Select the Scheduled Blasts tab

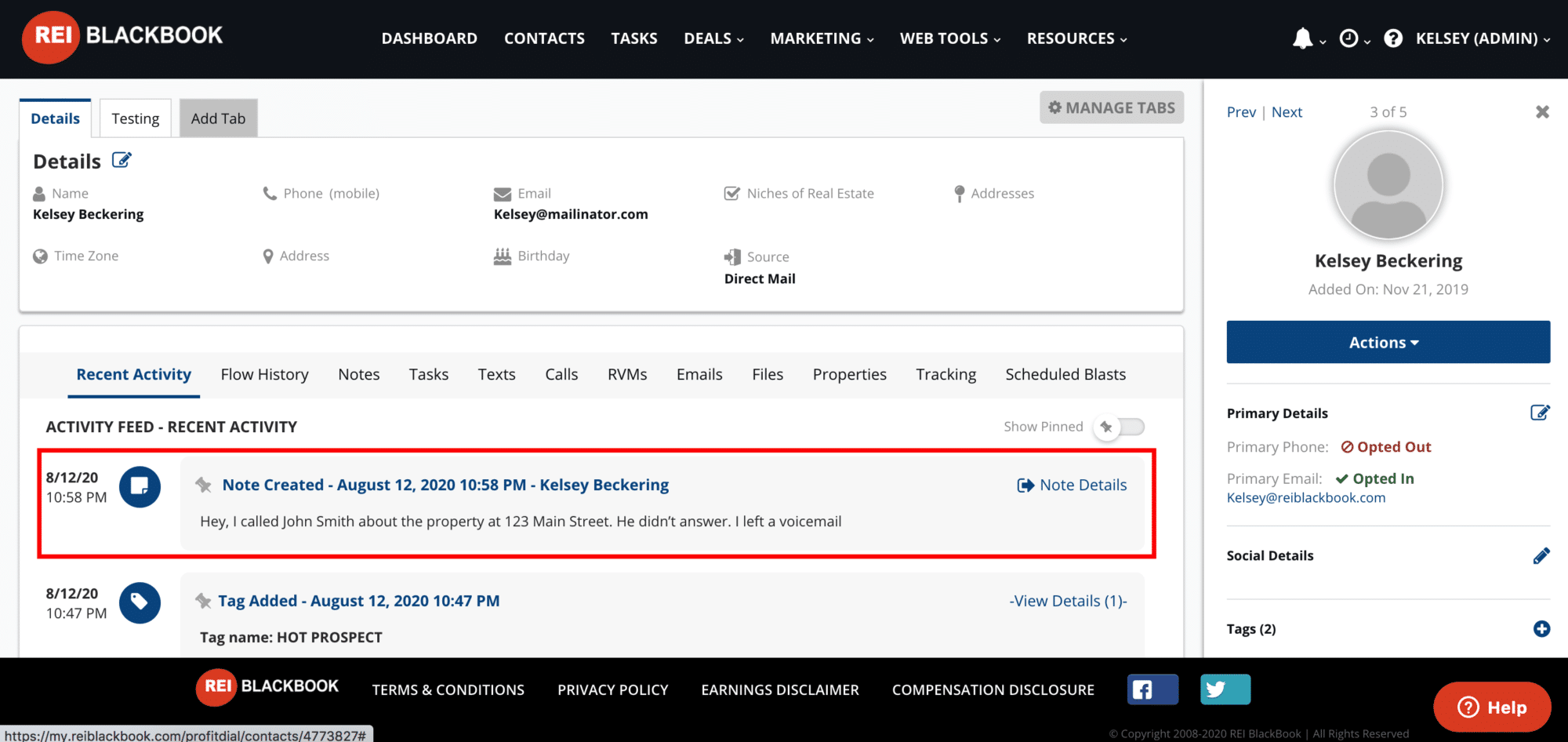pos(1065,375)
